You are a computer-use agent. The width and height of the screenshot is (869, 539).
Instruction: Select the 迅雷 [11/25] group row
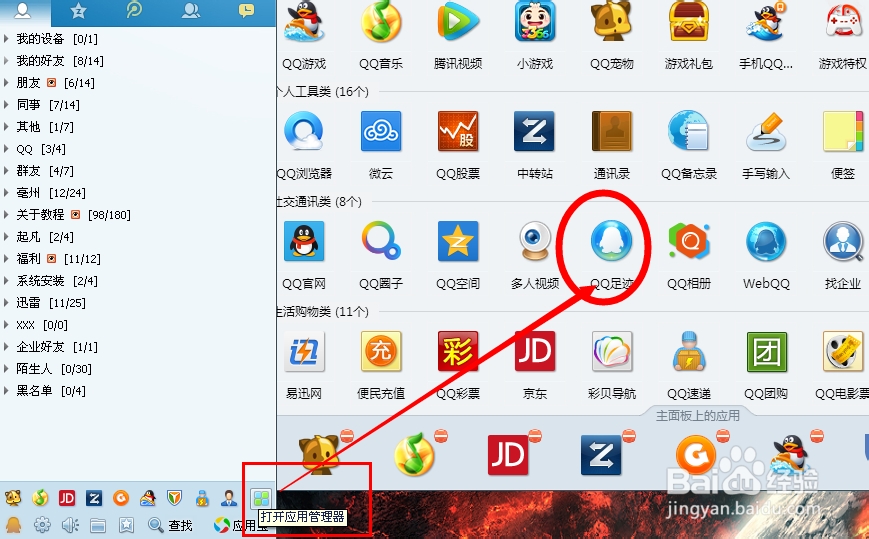click(138, 303)
